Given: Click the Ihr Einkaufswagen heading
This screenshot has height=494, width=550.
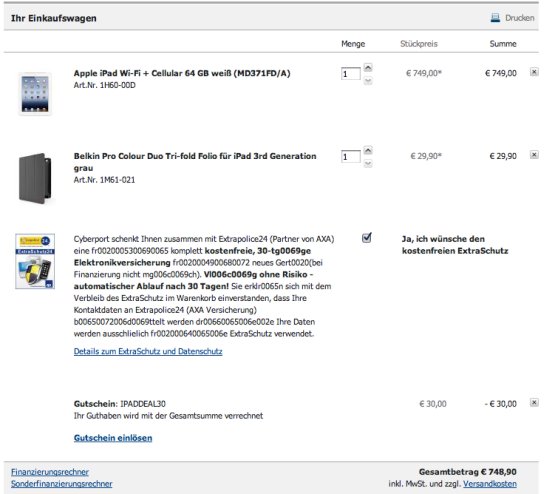Looking at the screenshot, I should point(54,18).
